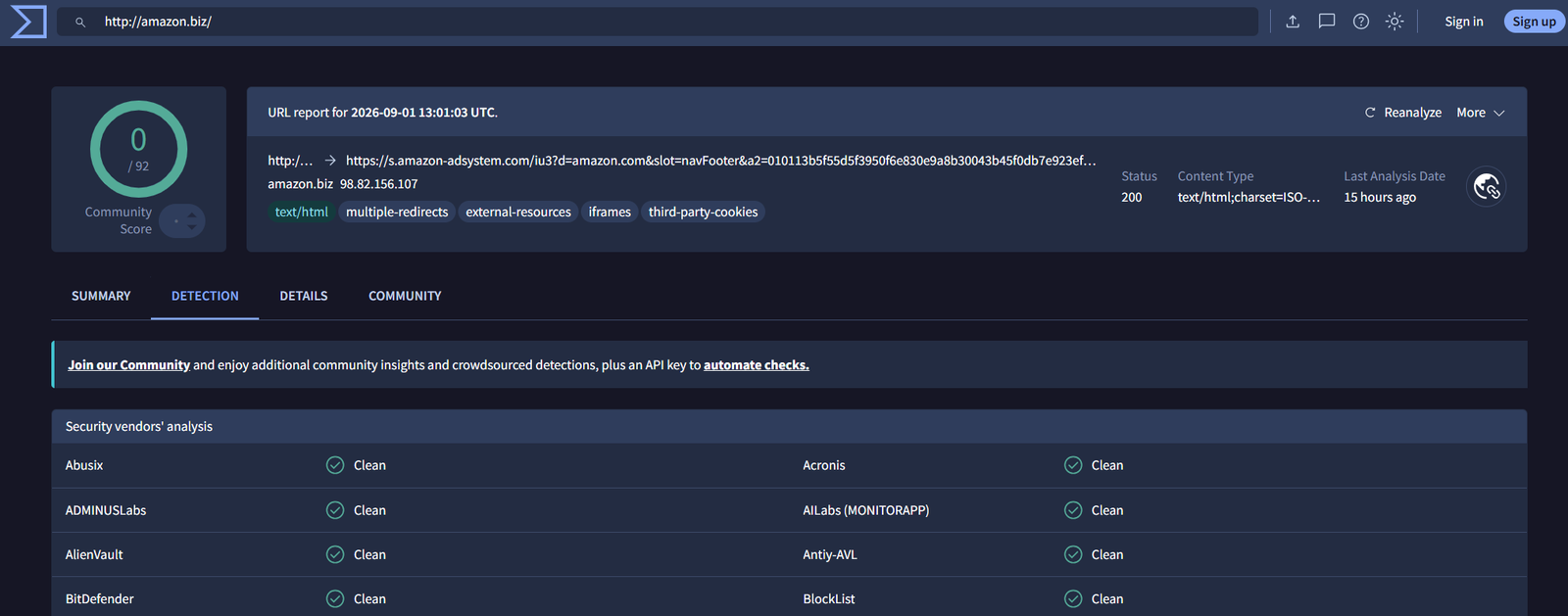This screenshot has width=1568, height=616.
Task: Click the AILabs (MONITORAPP) vendor name
Action: click(866, 510)
